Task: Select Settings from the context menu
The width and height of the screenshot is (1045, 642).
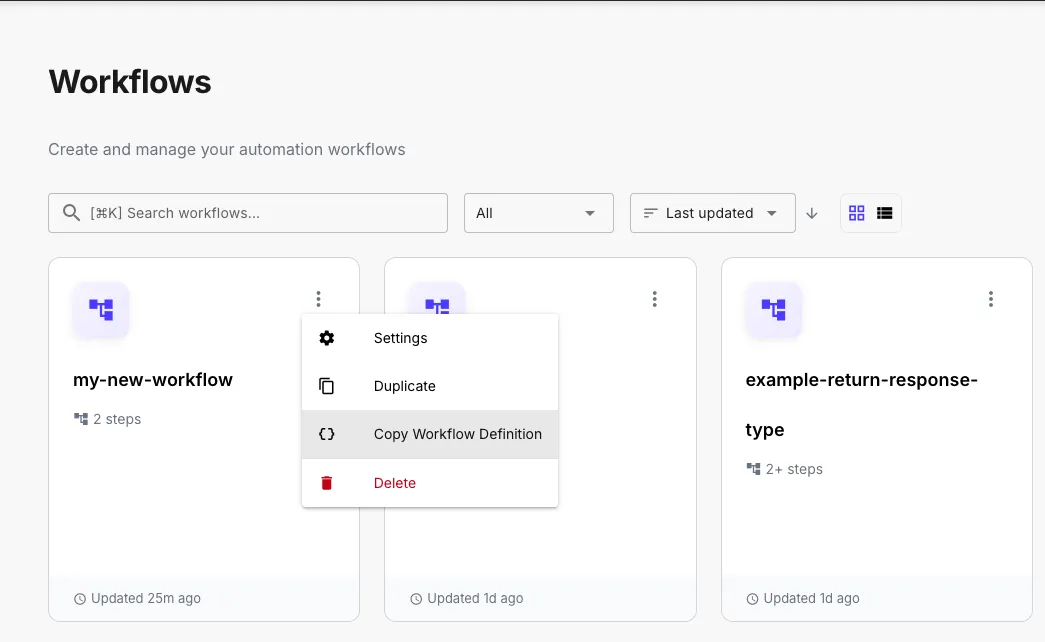Action: click(400, 338)
